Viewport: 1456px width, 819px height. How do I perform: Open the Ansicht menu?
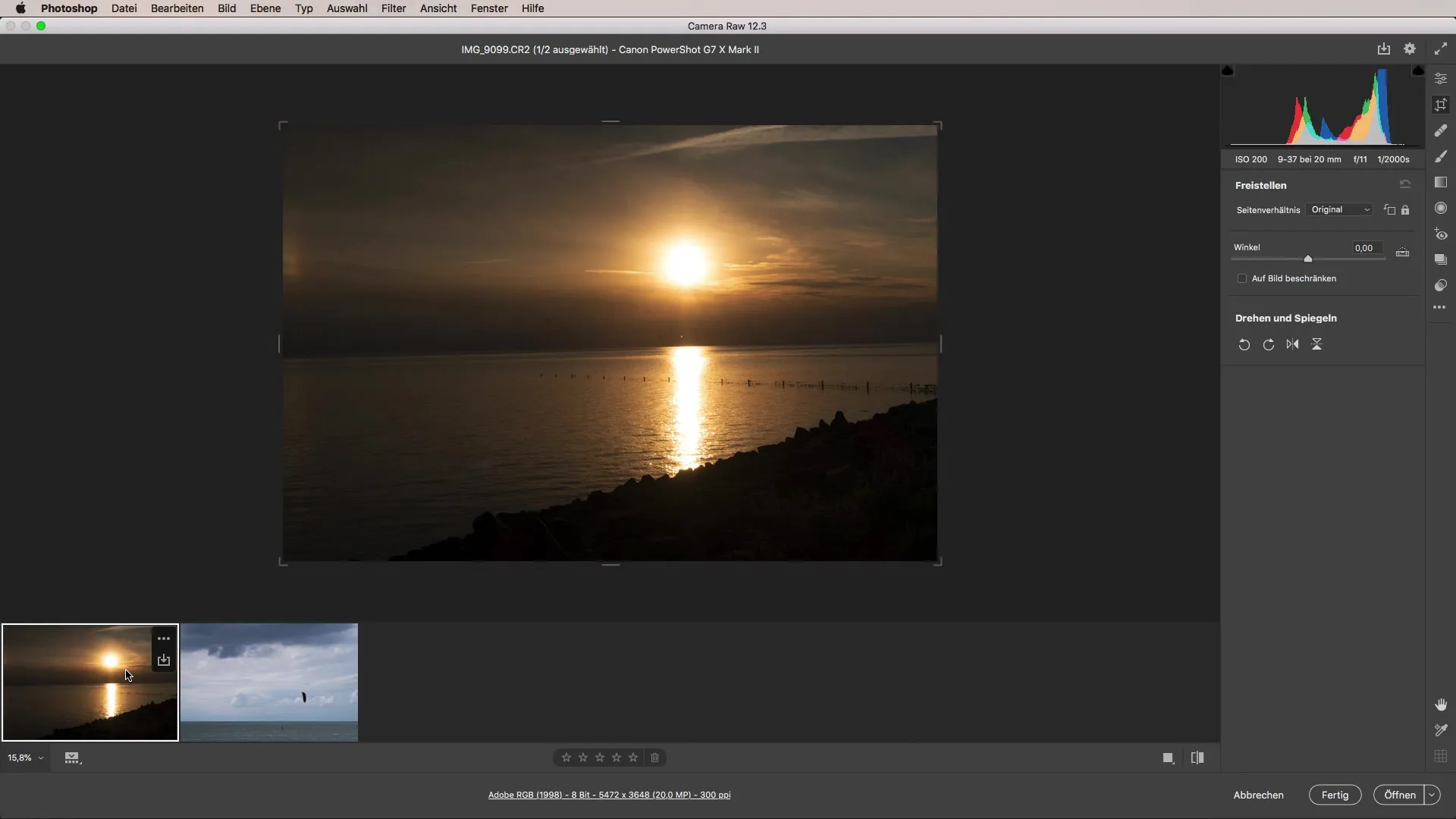[438, 8]
